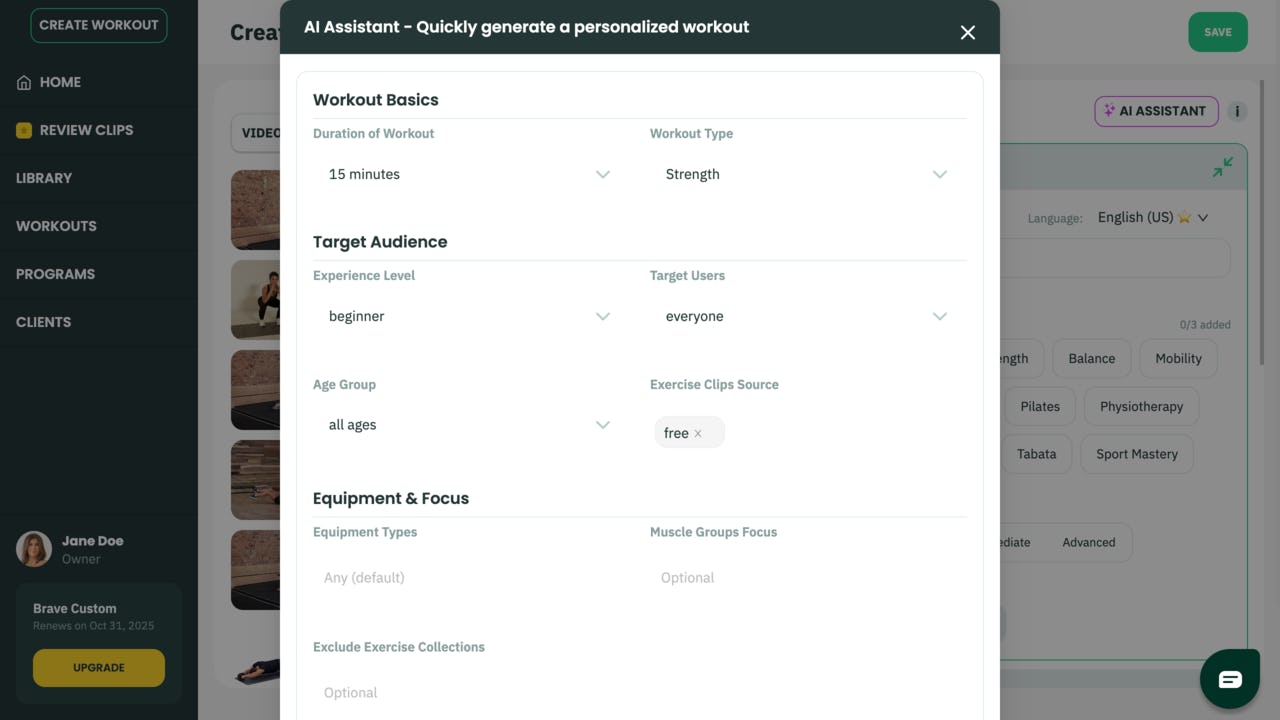Remove the free clips source tag

[x=698, y=433]
